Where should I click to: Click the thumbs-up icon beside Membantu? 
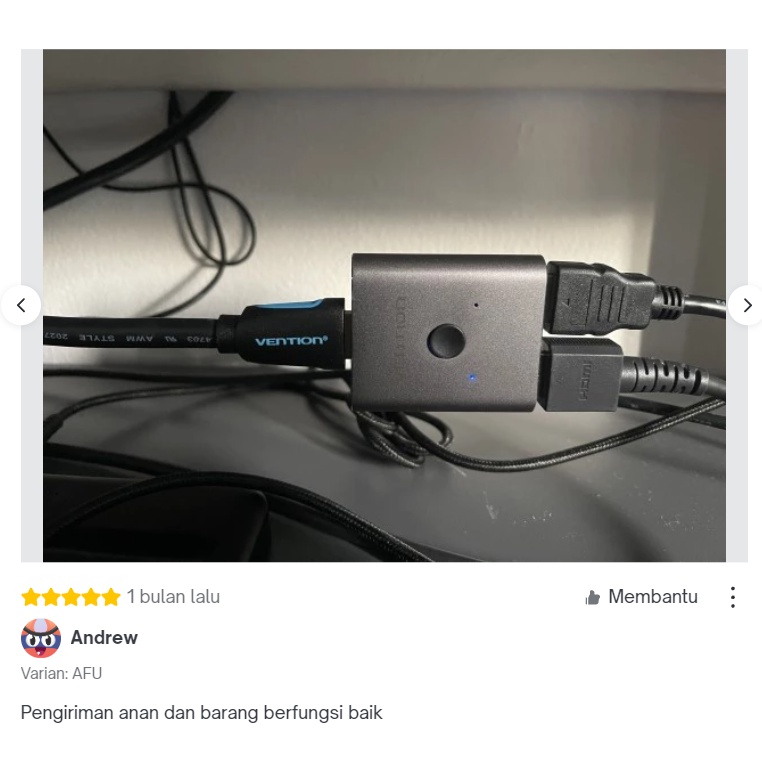pos(592,597)
